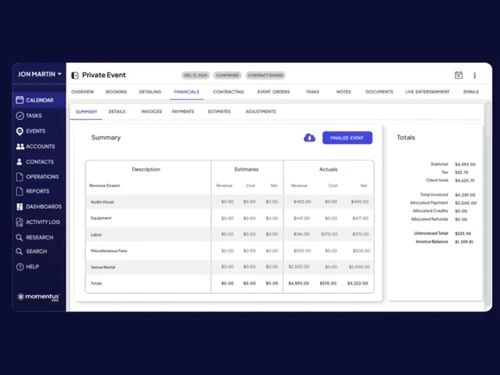Click the Search magnifier icon
The width and height of the screenshot is (500, 375).
coord(19,251)
